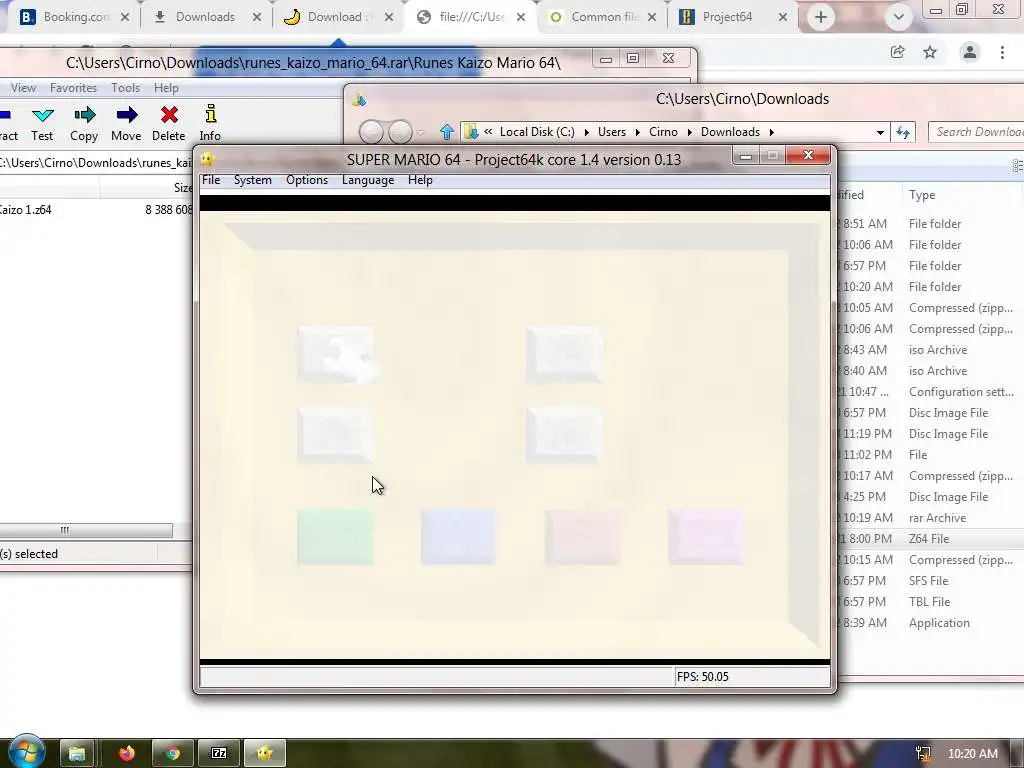Image resolution: width=1024 pixels, height=768 pixels.
Task: Open 7-Zip from the taskbar
Action: click(x=219, y=754)
